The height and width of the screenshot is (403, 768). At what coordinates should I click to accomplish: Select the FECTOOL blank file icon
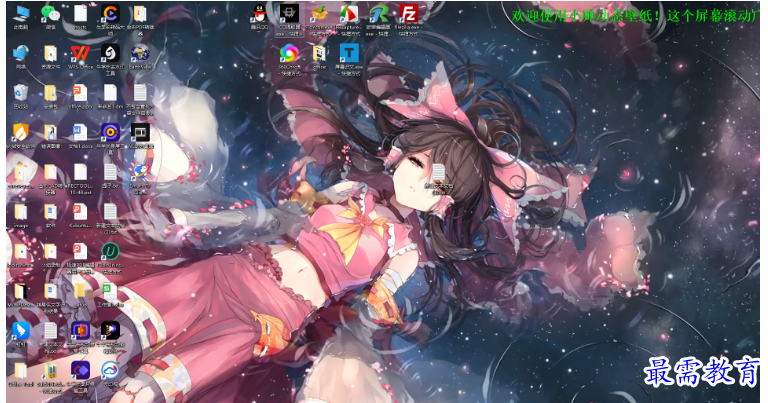80,172
